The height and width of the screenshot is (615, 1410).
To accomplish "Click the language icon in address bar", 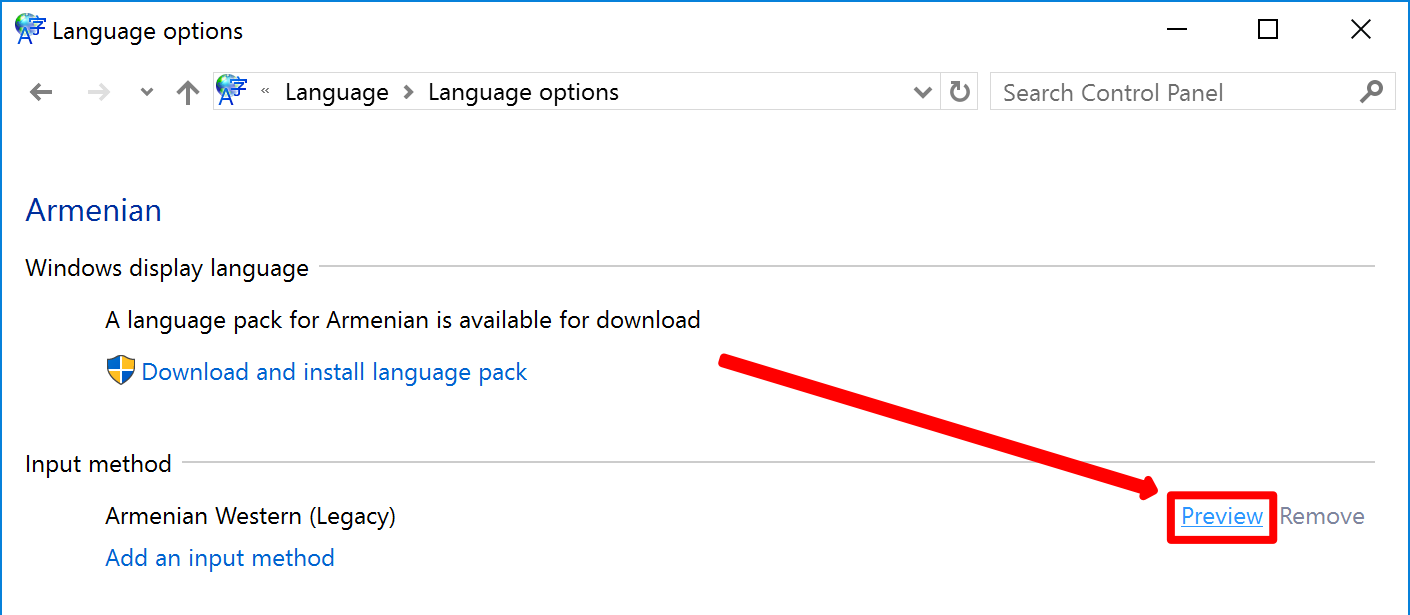I will [x=232, y=91].
